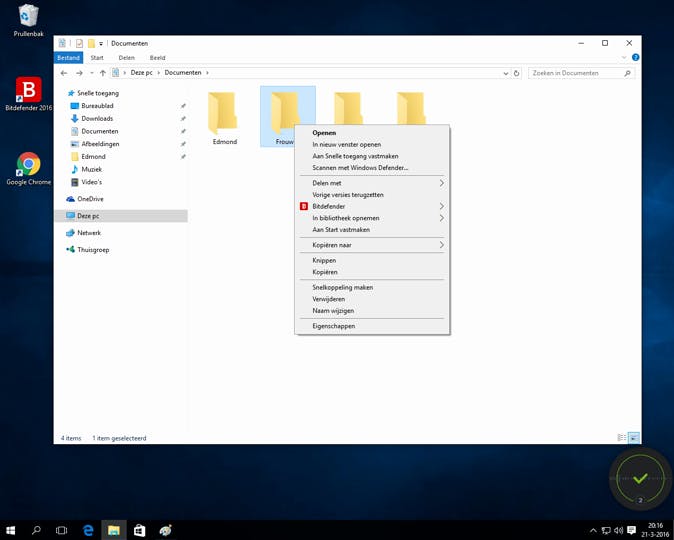
Task: Click the Edge browser taskbar icon
Action: tap(88, 530)
